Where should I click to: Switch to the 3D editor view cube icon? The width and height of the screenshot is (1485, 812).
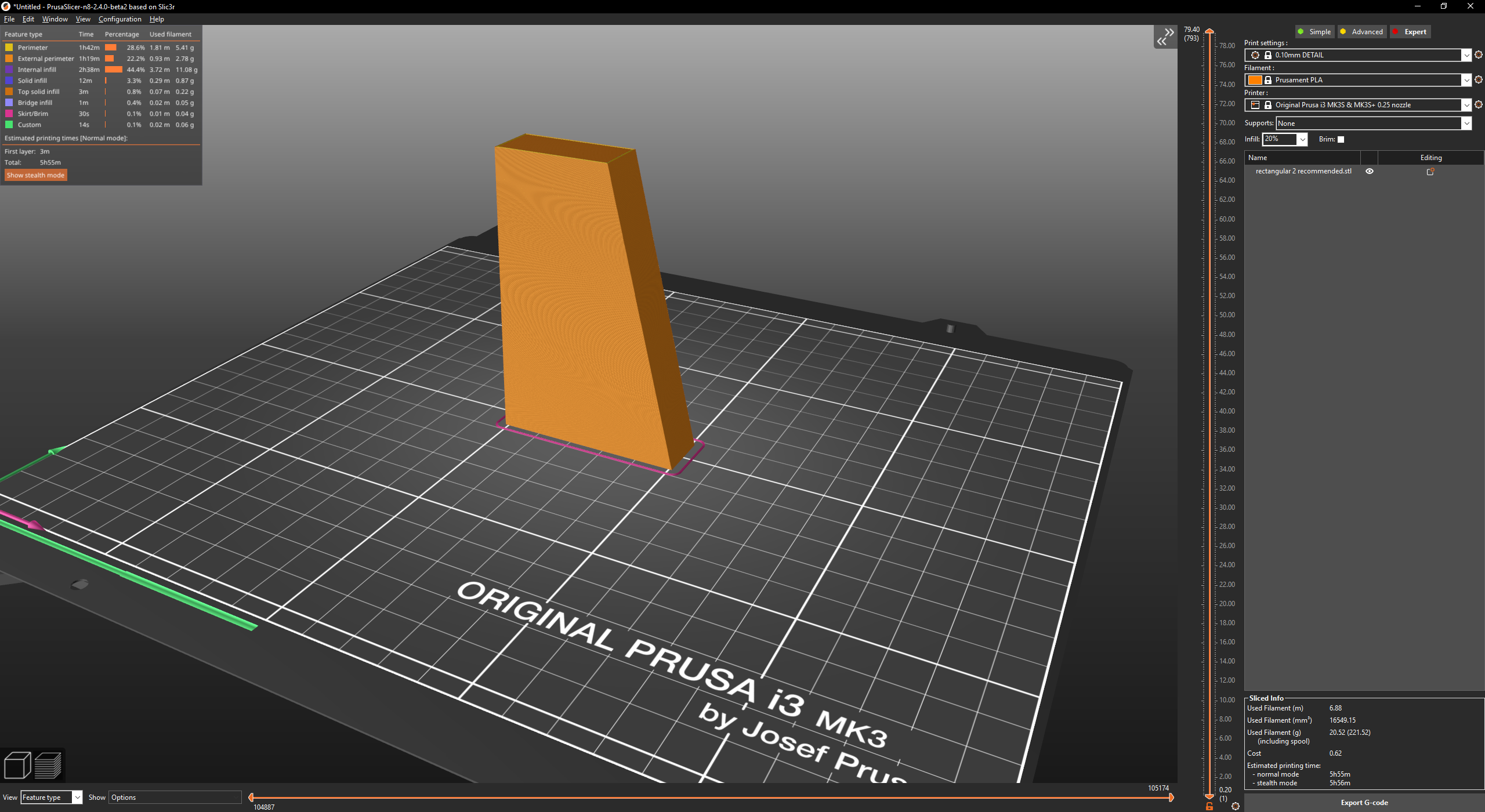(17, 764)
